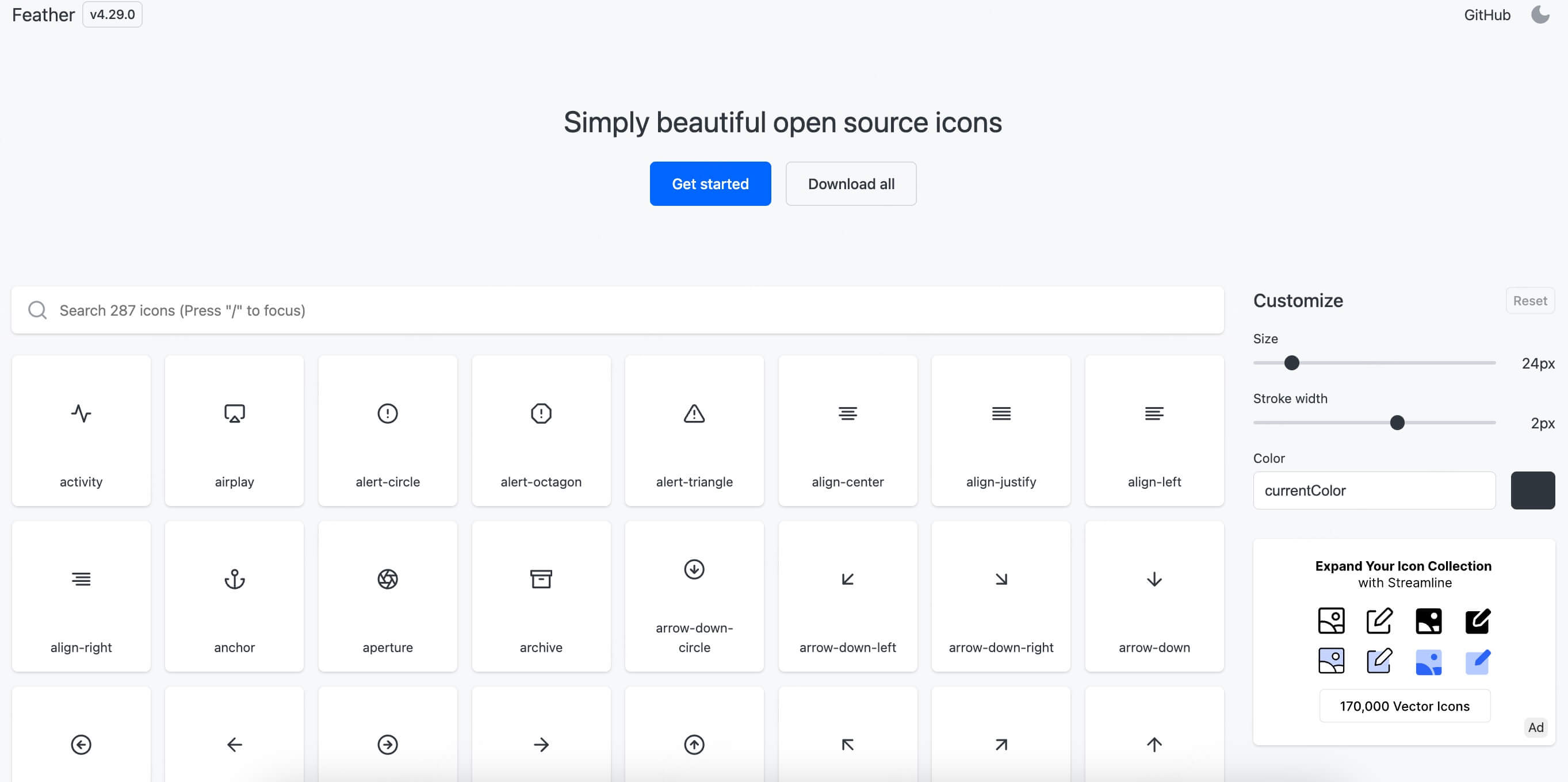Focus the Search 287 icons field
Image resolution: width=1568 pixels, height=782 pixels.
click(617, 310)
